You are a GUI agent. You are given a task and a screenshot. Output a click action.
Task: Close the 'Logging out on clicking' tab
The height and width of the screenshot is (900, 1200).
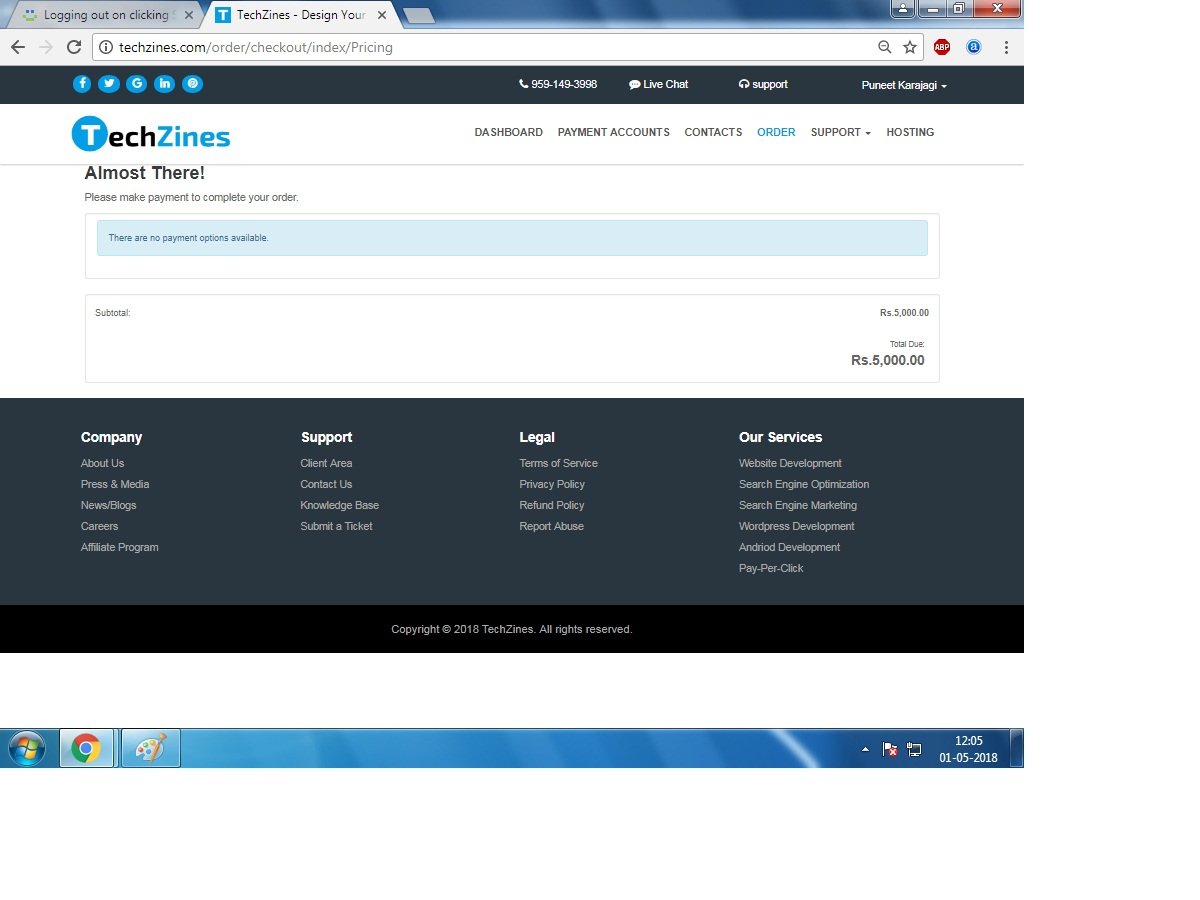[189, 15]
